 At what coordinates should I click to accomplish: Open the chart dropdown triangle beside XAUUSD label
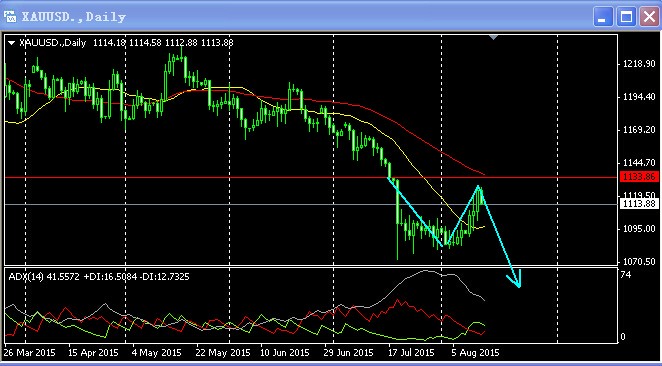pos(11,43)
